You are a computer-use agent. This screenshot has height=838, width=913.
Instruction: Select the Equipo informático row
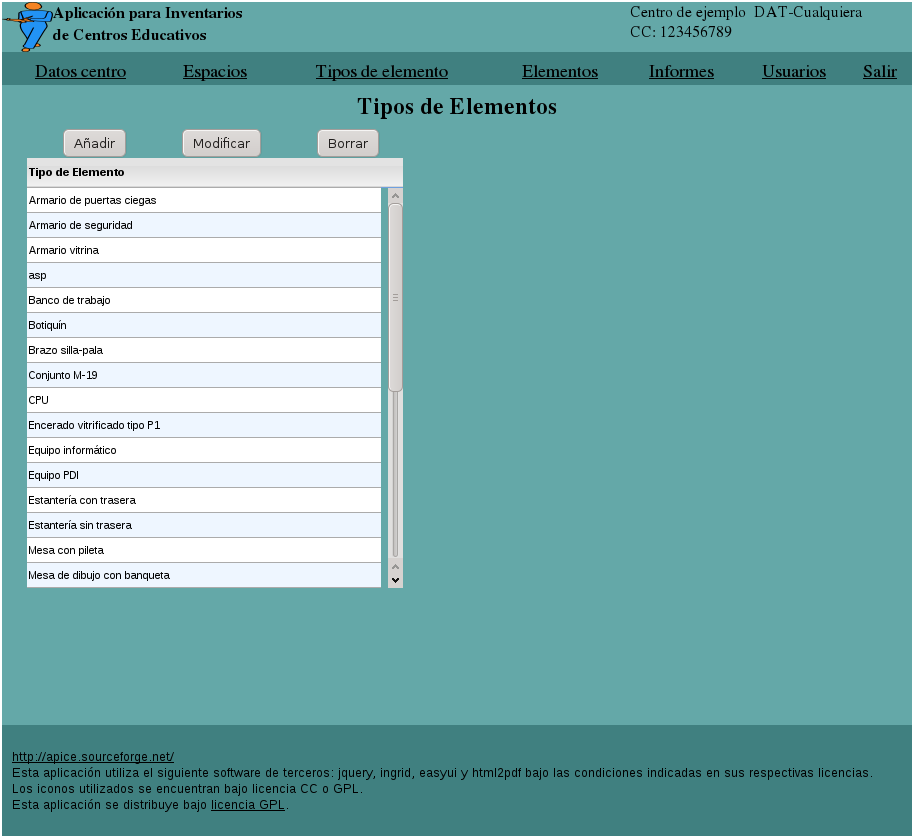pyautogui.click(x=204, y=451)
